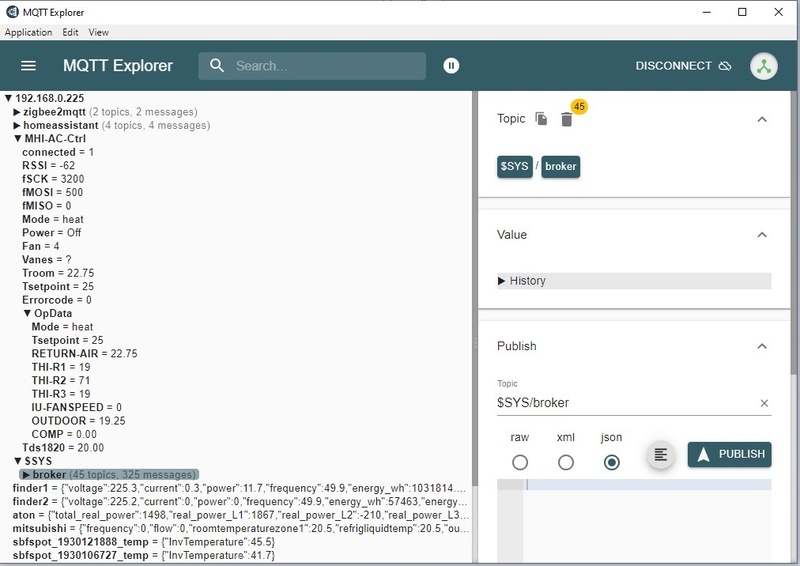This screenshot has height=566, width=800.
Task: Click the broker topic breadcrumb chip
Action: click(560, 166)
